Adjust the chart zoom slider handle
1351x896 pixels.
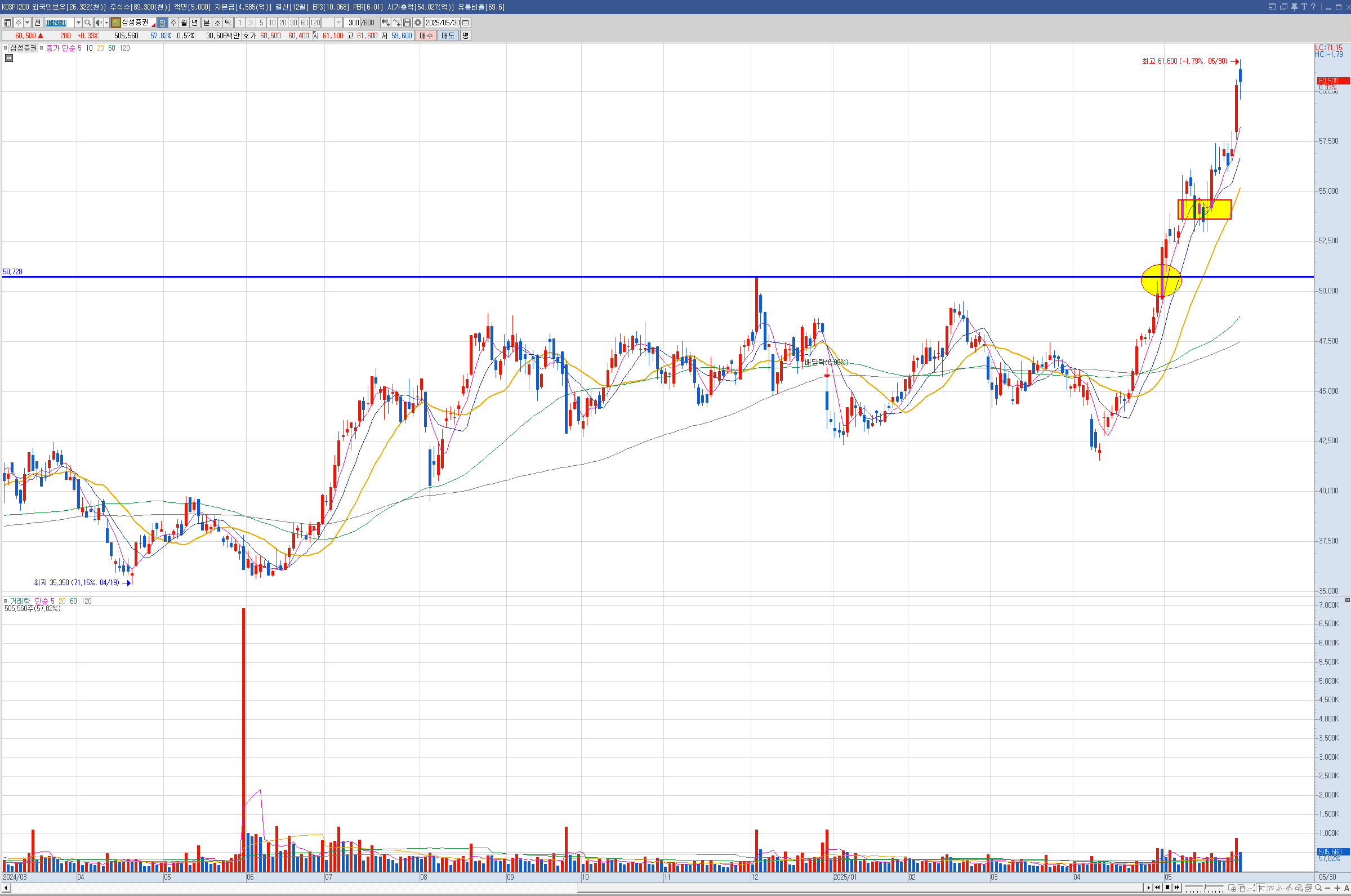click(1205, 888)
